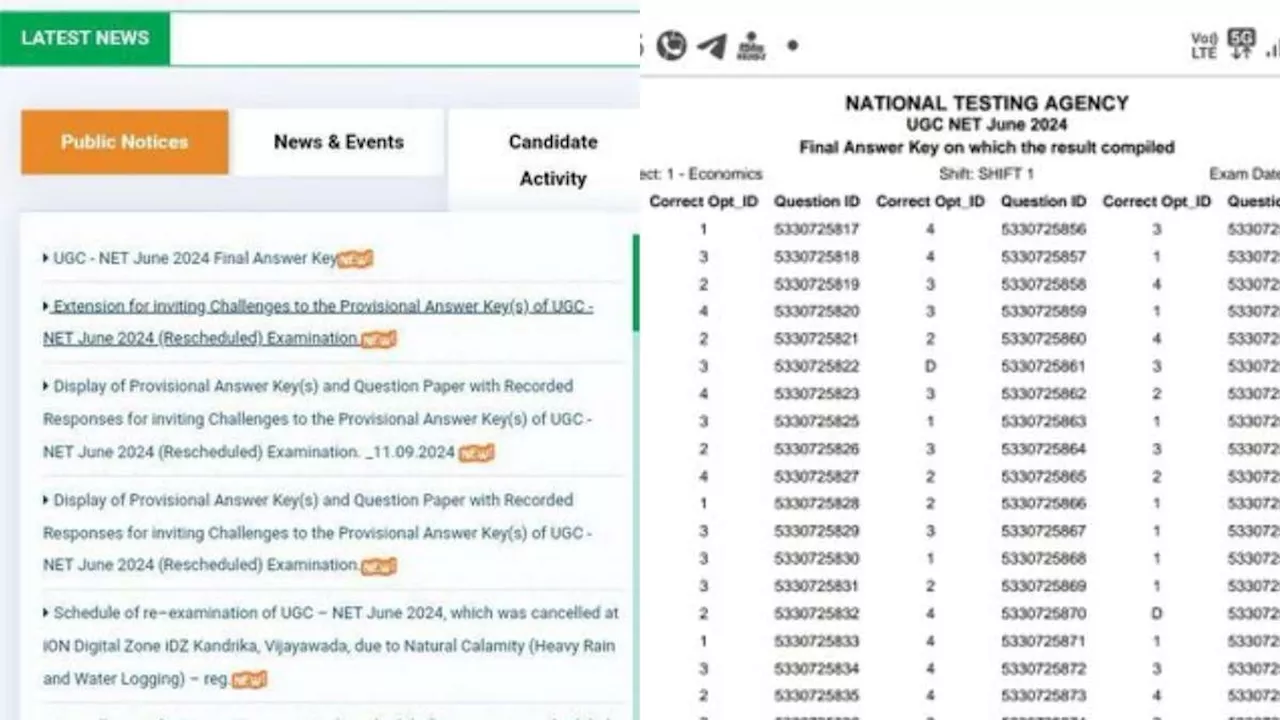Select Question ID 5330725865
The height and width of the screenshot is (720, 1280).
[1043, 476]
